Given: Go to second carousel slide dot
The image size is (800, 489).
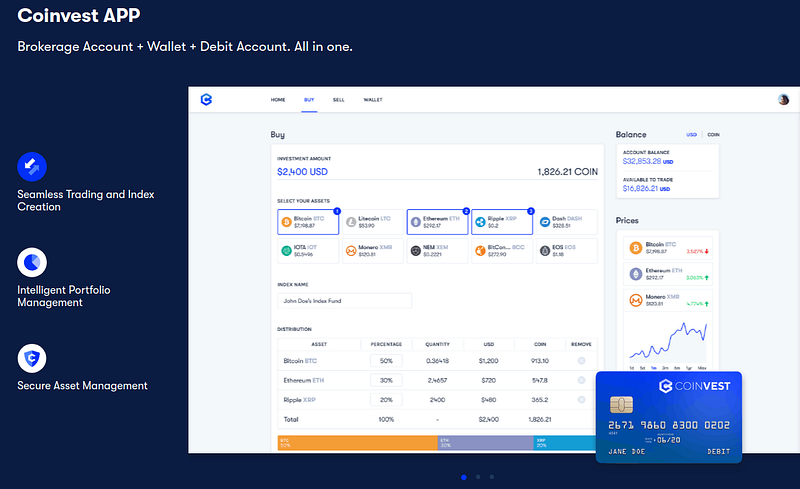Looking at the screenshot, I should 478,477.
